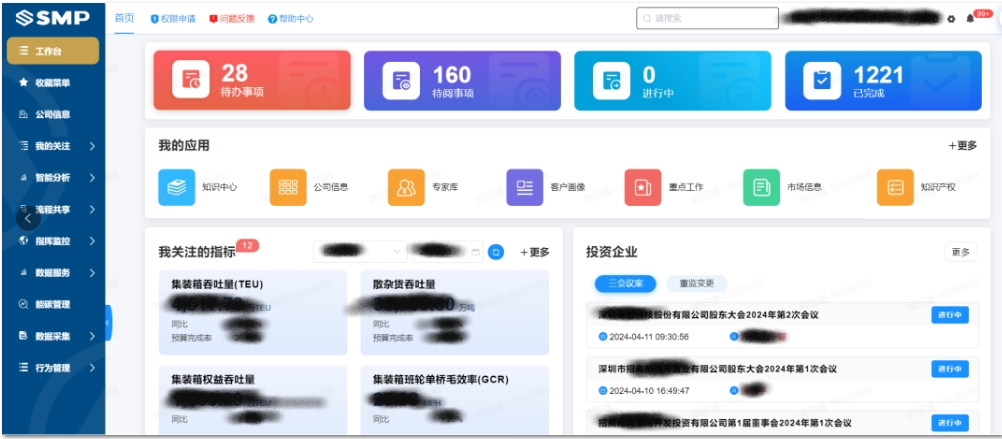Click the 请搜索 search field

[x=707, y=18]
